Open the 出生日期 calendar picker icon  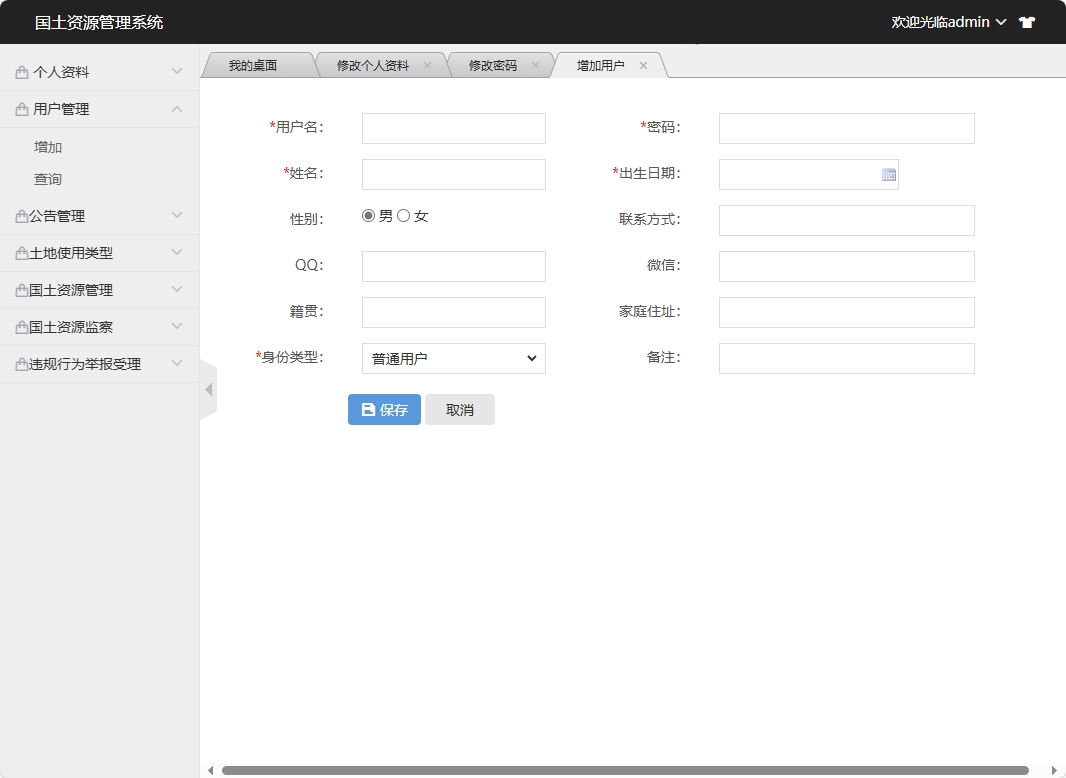point(888,174)
